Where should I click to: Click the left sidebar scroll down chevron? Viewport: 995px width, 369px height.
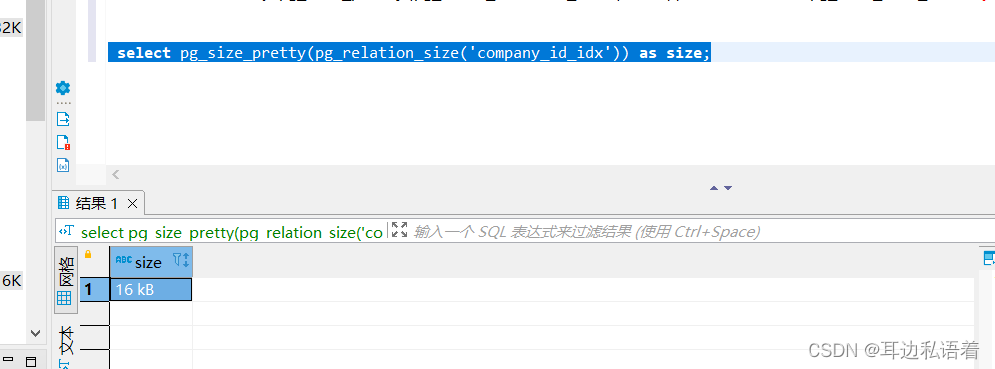(x=36, y=333)
